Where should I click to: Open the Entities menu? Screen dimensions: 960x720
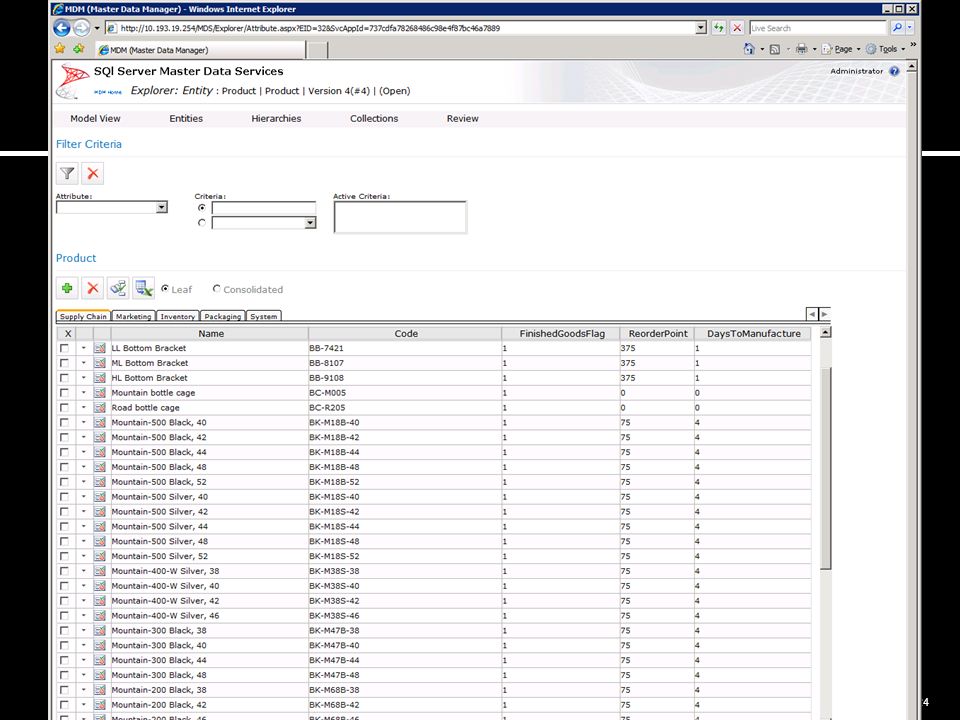click(x=186, y=118)
